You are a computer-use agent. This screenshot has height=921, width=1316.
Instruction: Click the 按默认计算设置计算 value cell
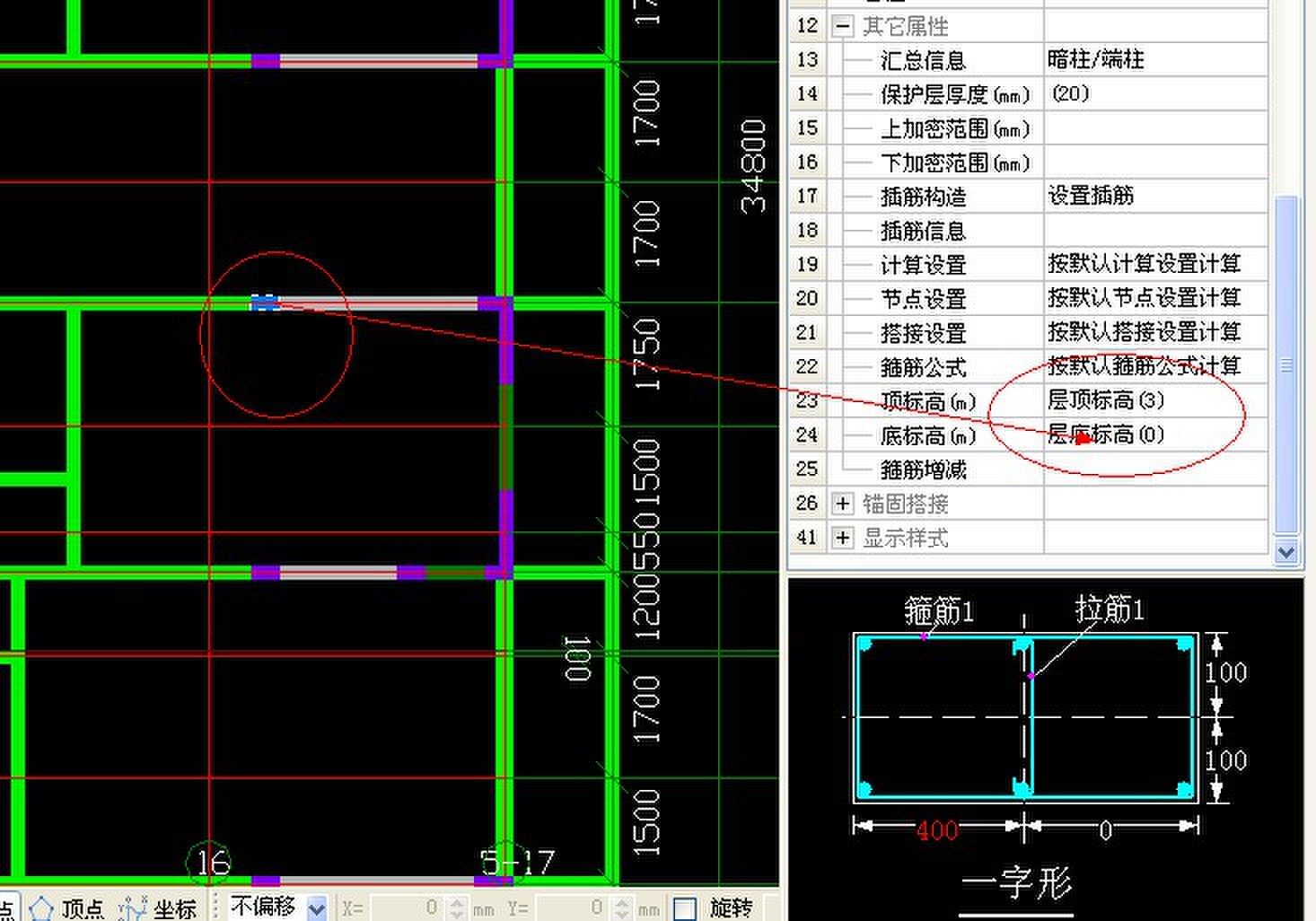click(x=1155, y=265)
